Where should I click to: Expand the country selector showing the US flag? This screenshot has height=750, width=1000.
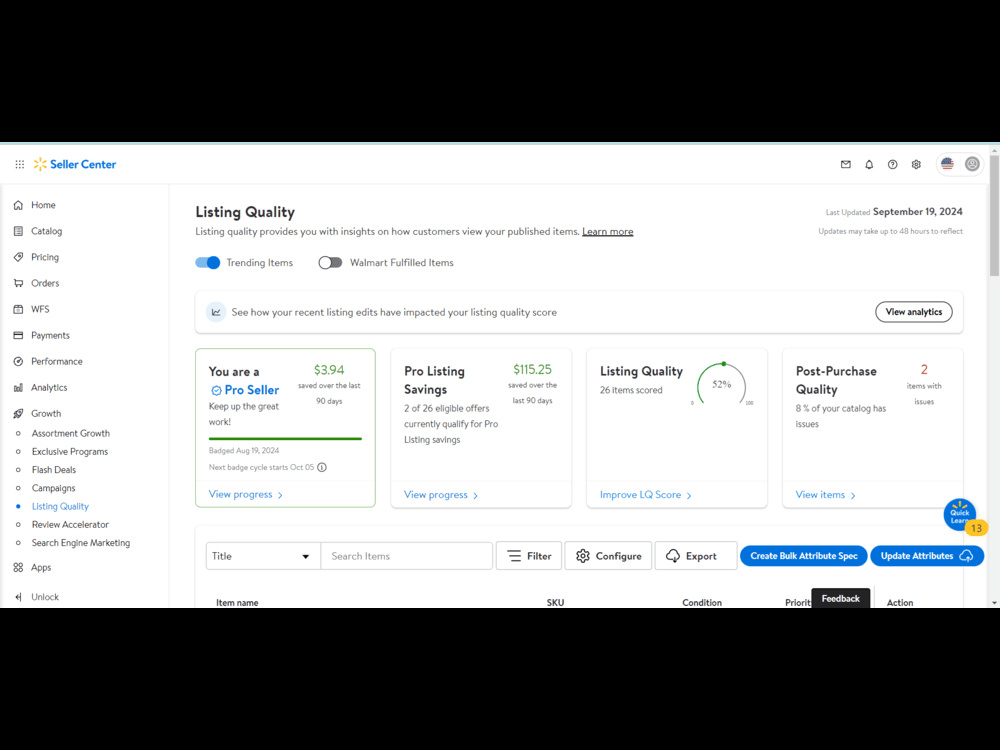(947, 163)
